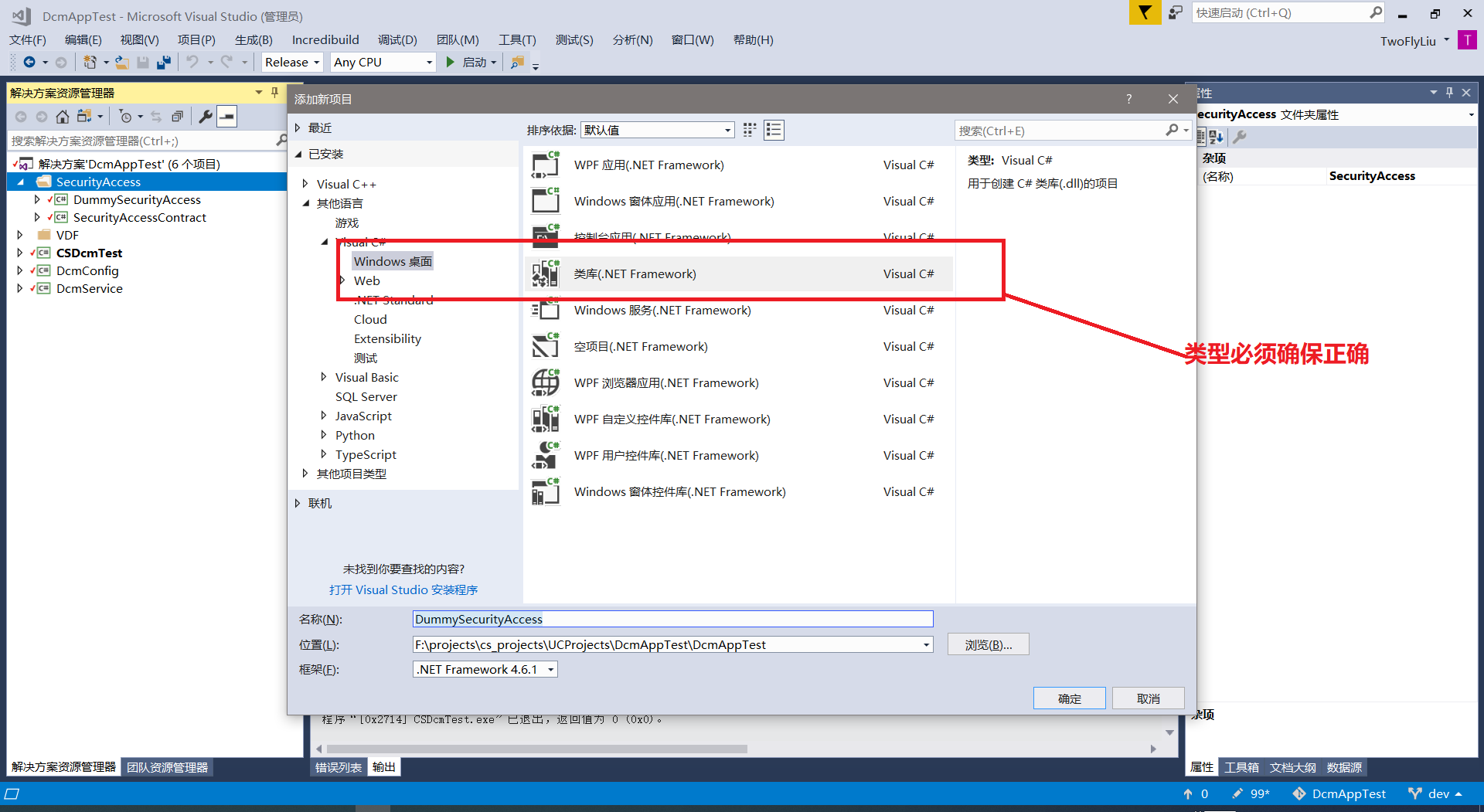Click the navigate backward toolbar icon

click(29, 63)
